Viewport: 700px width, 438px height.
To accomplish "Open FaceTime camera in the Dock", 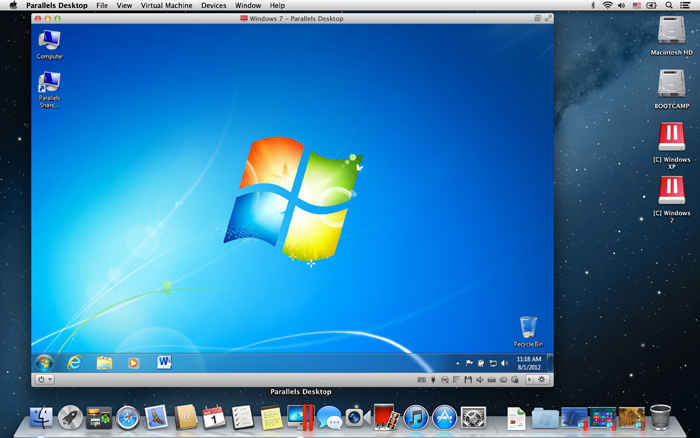I will point(358,418).
